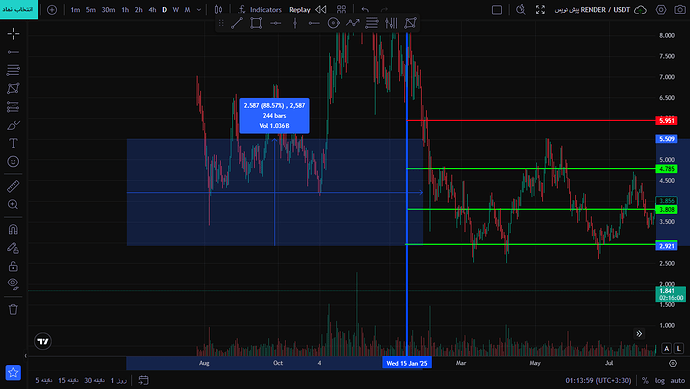
Task: Click the zoom in magnifier tool
Action: click(x=13, y=205)
